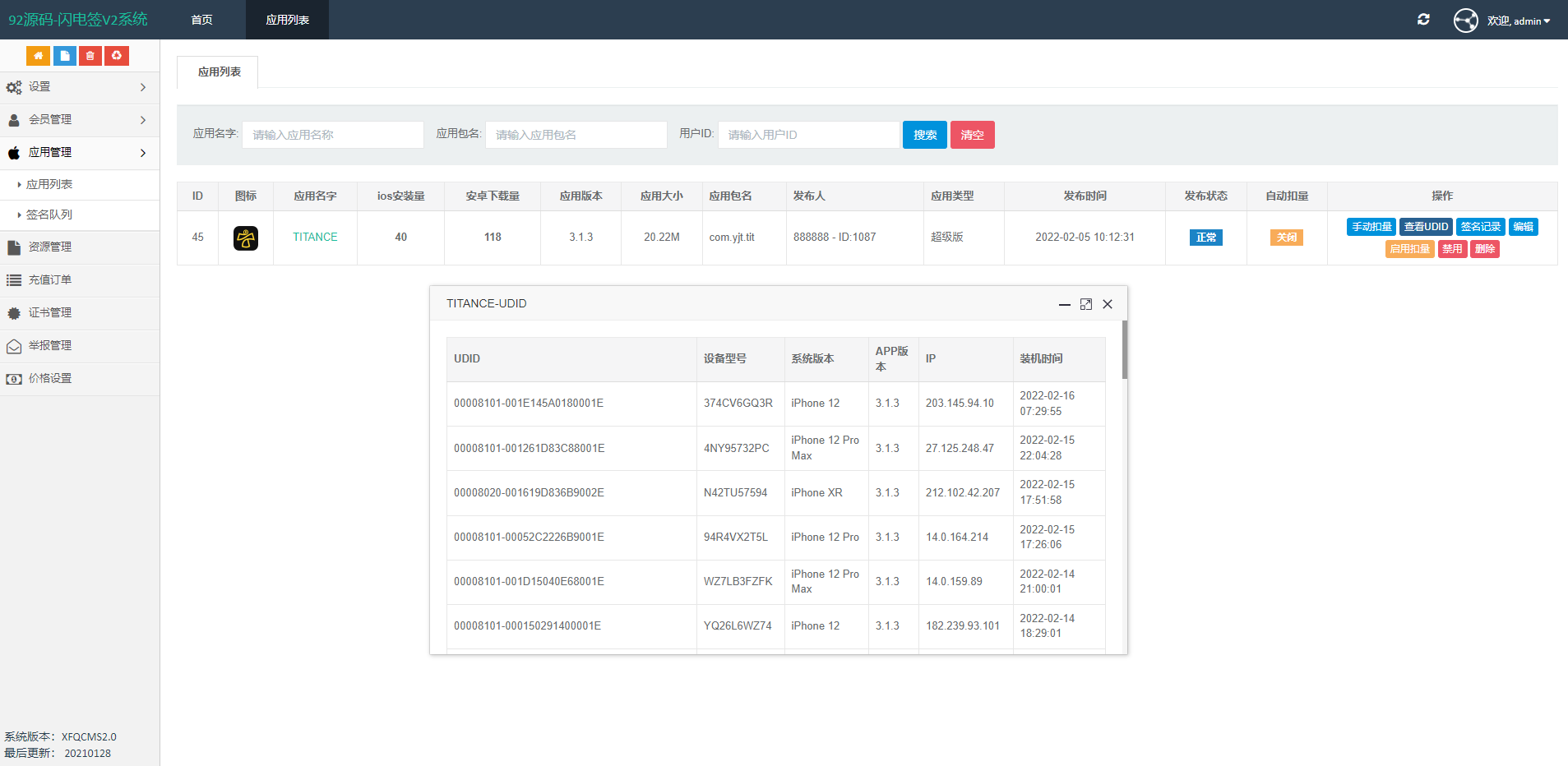The image size is (1568, 766).
Task: Click the red 清空 button
Action: pyautogui.click(x=972, y=135)
